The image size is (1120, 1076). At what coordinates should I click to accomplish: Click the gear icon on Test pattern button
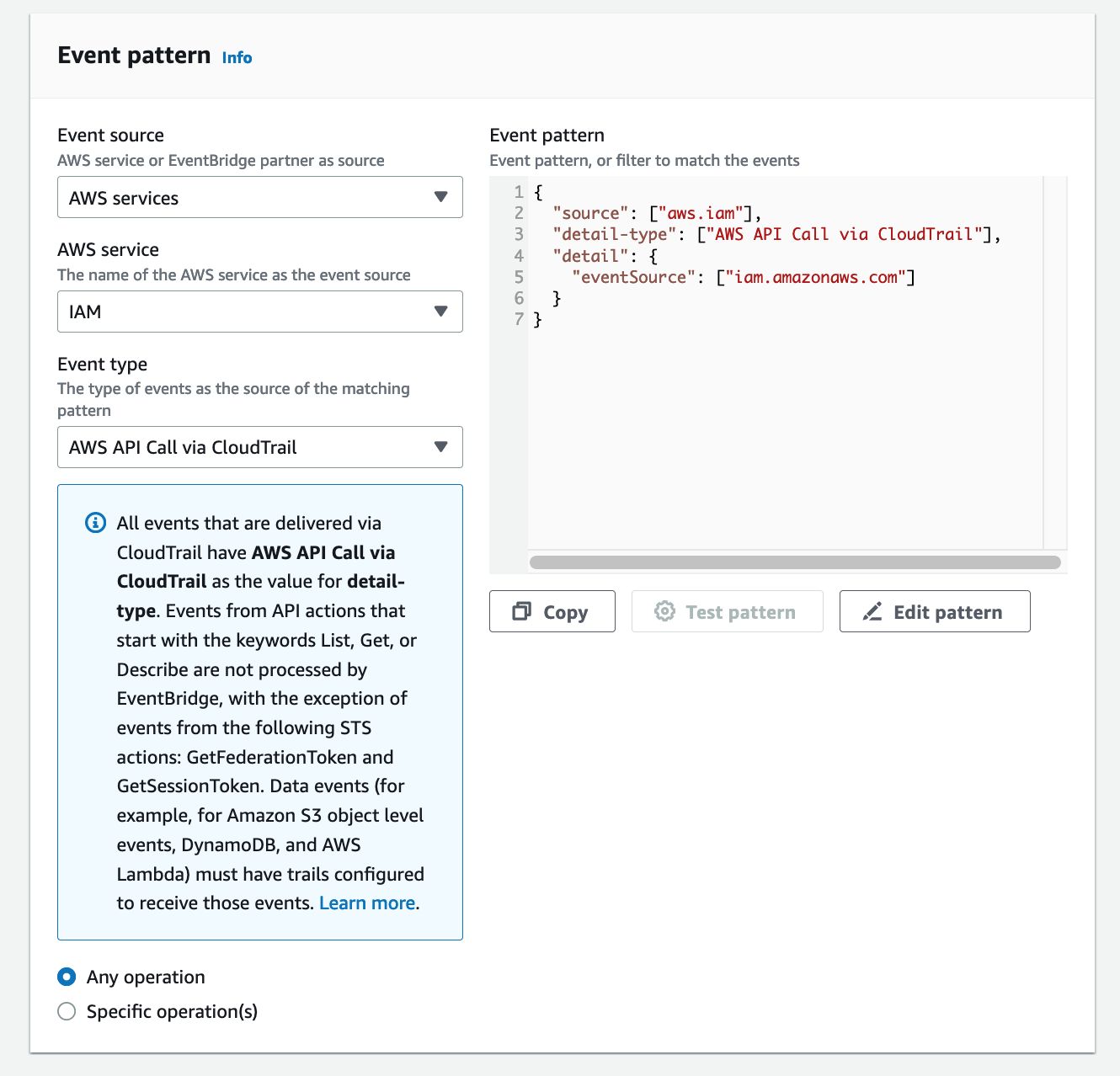pos(665,611)
